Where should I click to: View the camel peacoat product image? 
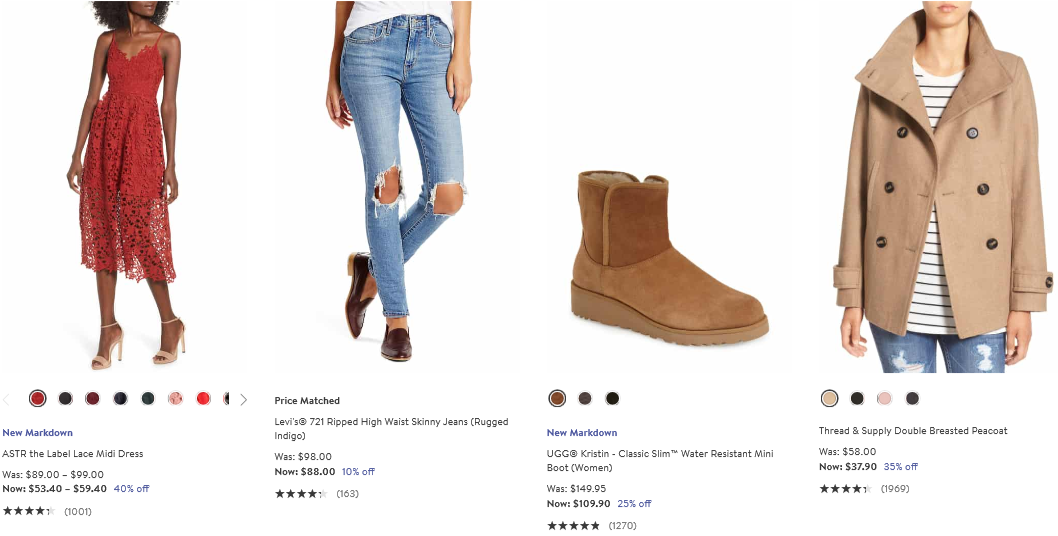point(939,186)
